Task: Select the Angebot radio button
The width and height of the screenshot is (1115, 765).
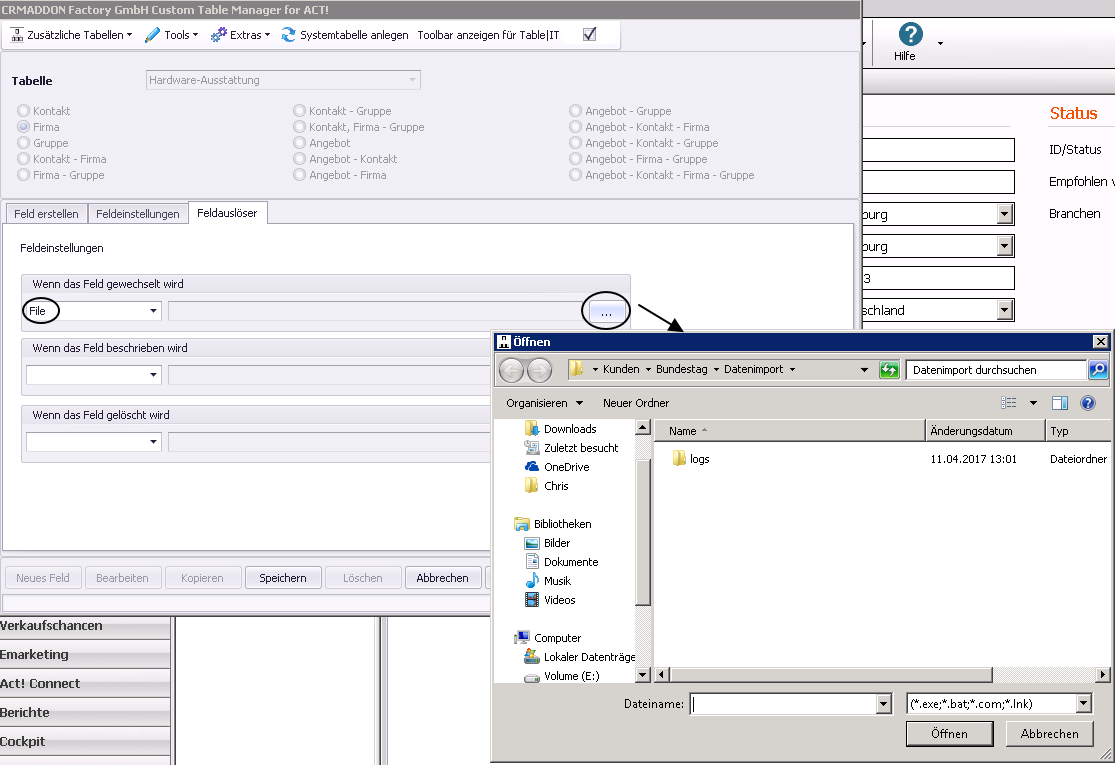Action: click(x=299, y=143)
